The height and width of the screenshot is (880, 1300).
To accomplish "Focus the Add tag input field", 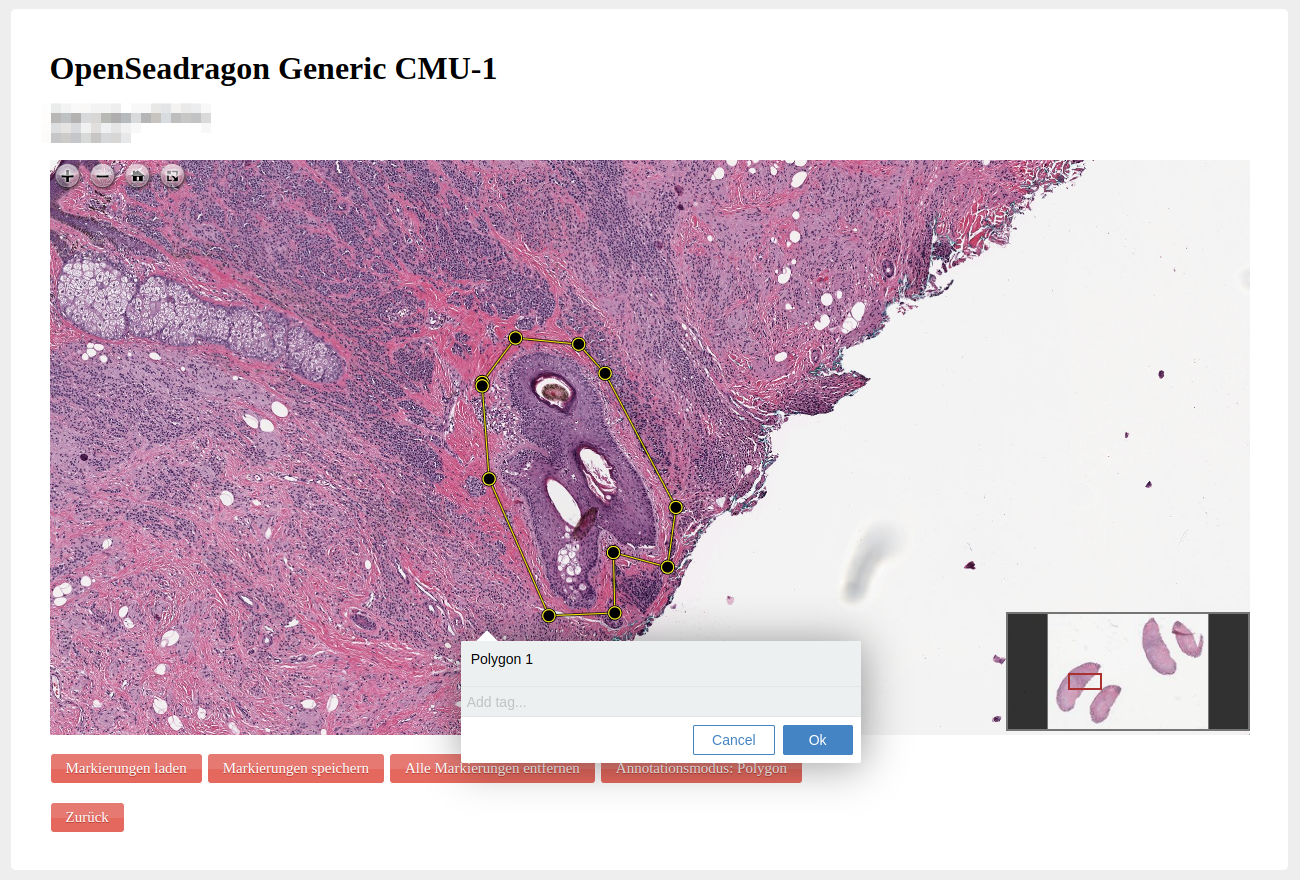I will click(x=660, y=702).
